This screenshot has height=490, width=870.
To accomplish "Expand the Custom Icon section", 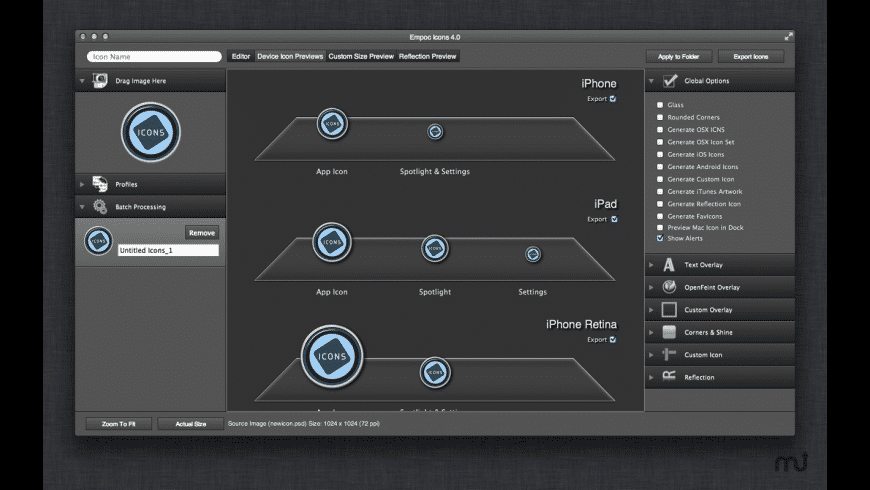I will pos(652,355).
